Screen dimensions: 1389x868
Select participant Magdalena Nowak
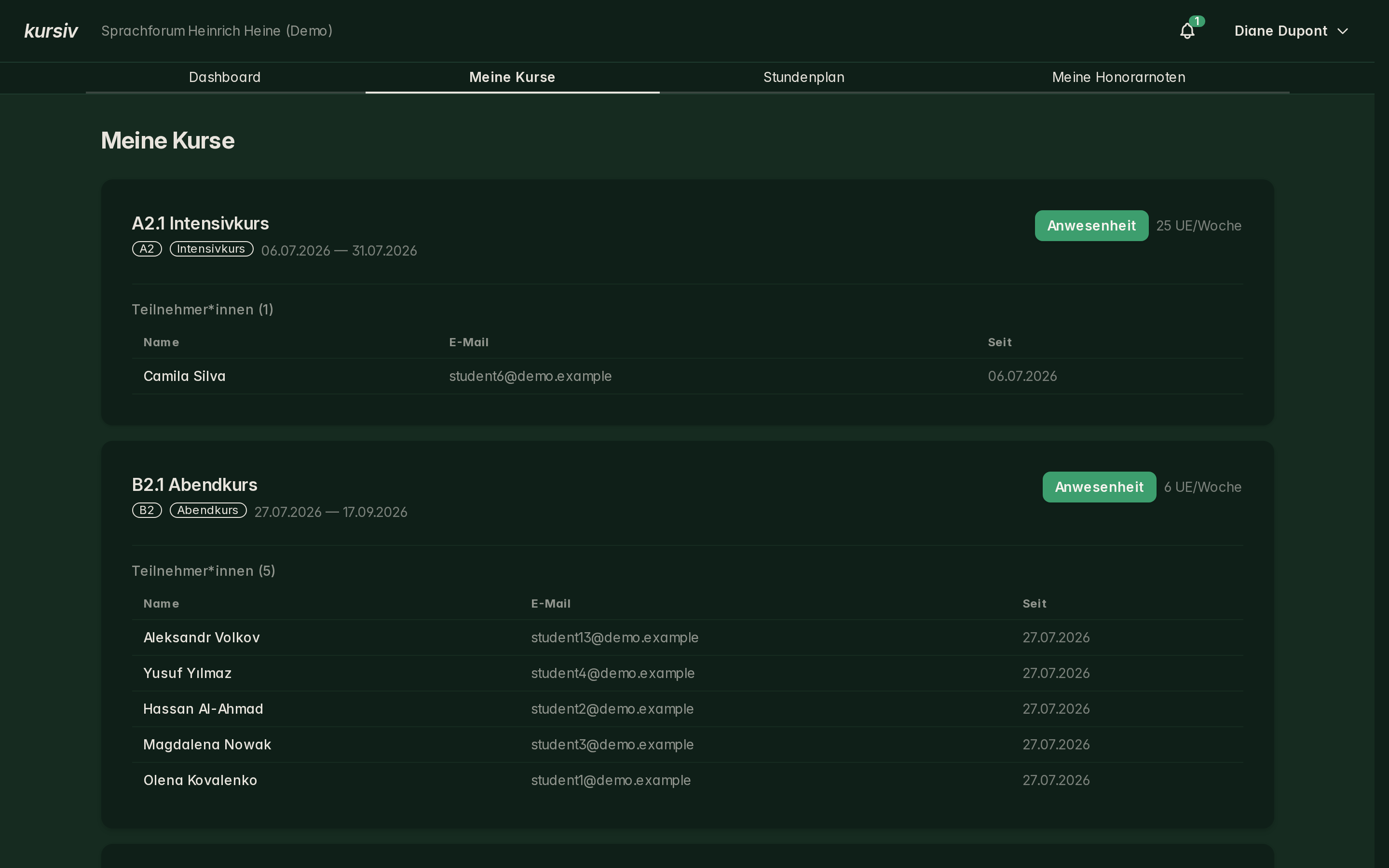(207, 744)
